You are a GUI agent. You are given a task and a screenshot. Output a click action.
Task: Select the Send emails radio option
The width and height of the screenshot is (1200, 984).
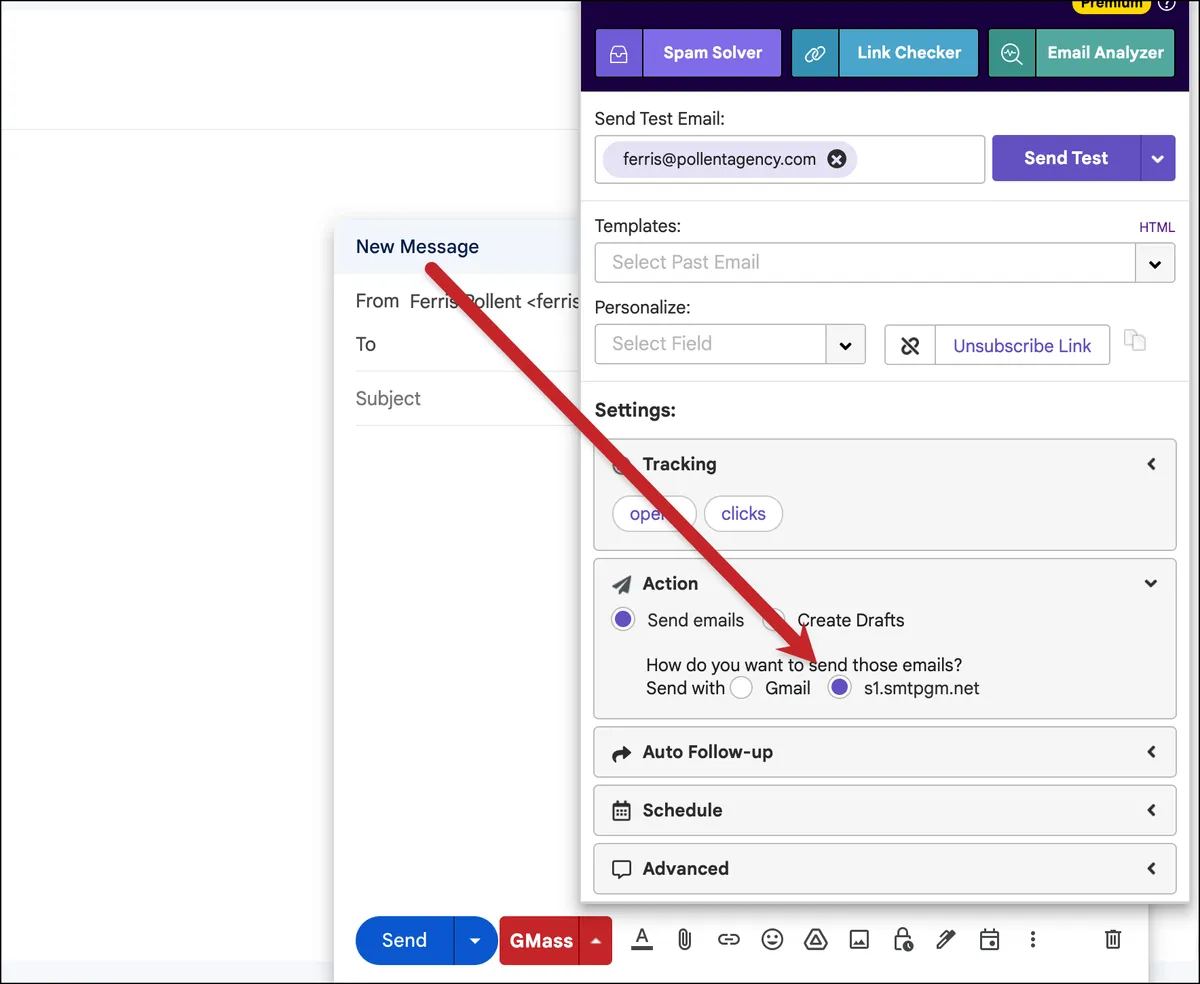tap(623, 620)
